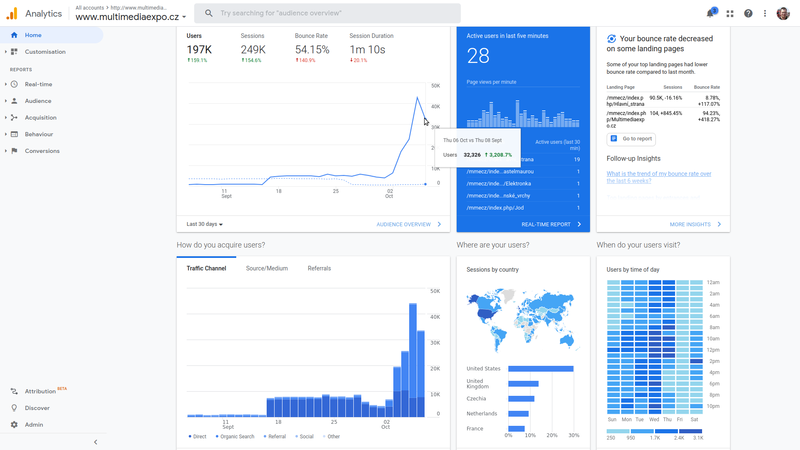Click the Admin gear icon
Viewport: 800px width, 450px height.
click(x=14, y=424)
